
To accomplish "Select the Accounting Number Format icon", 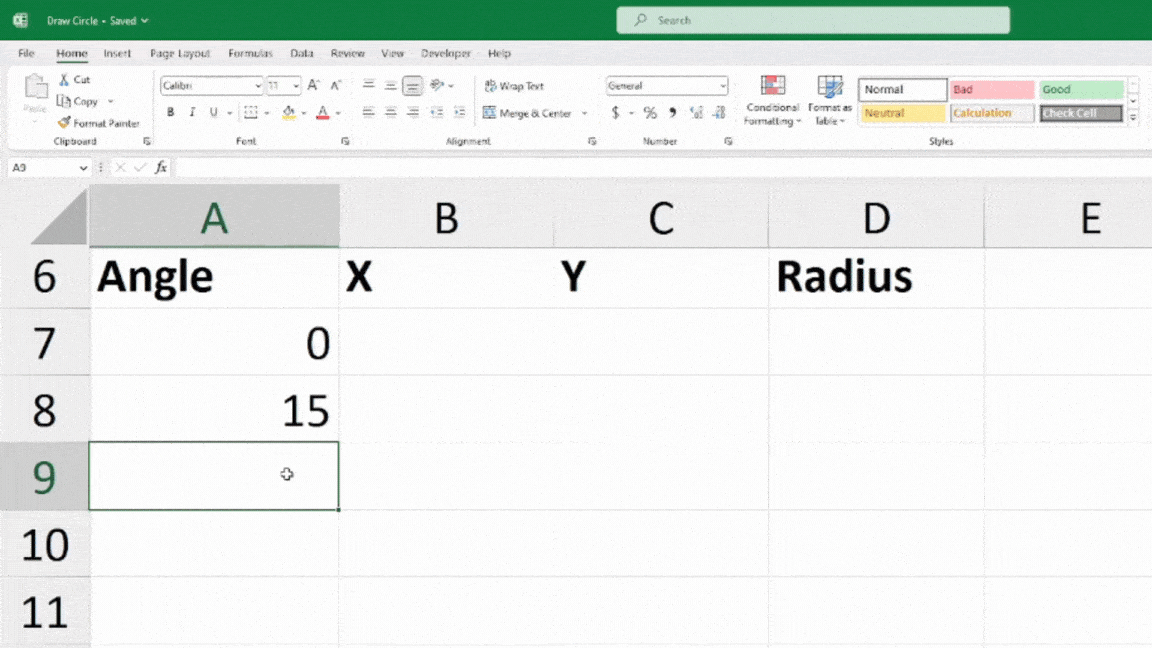I will (x=614, y=112).
